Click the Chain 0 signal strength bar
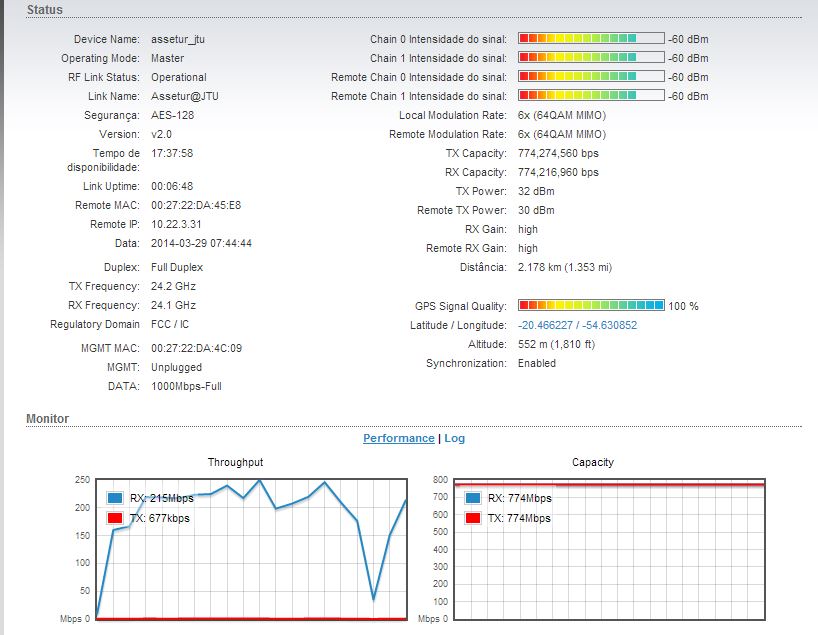 (x=591, y=38)
